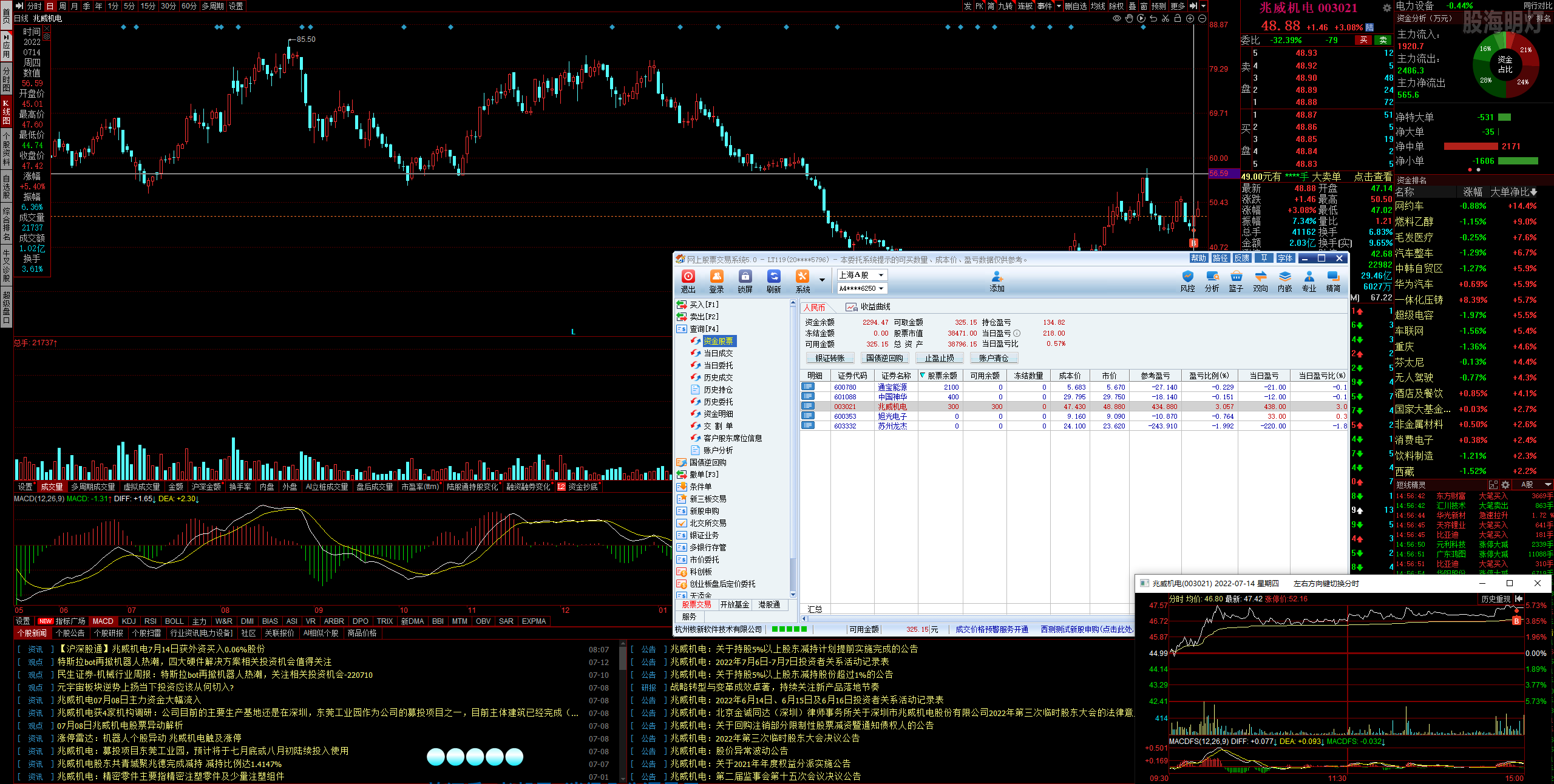The width and height of the screenshot is (1554, 784).
Task: Toggle the pin button beside 反馈 in trade window
Action: click(x=1264, y=259)
